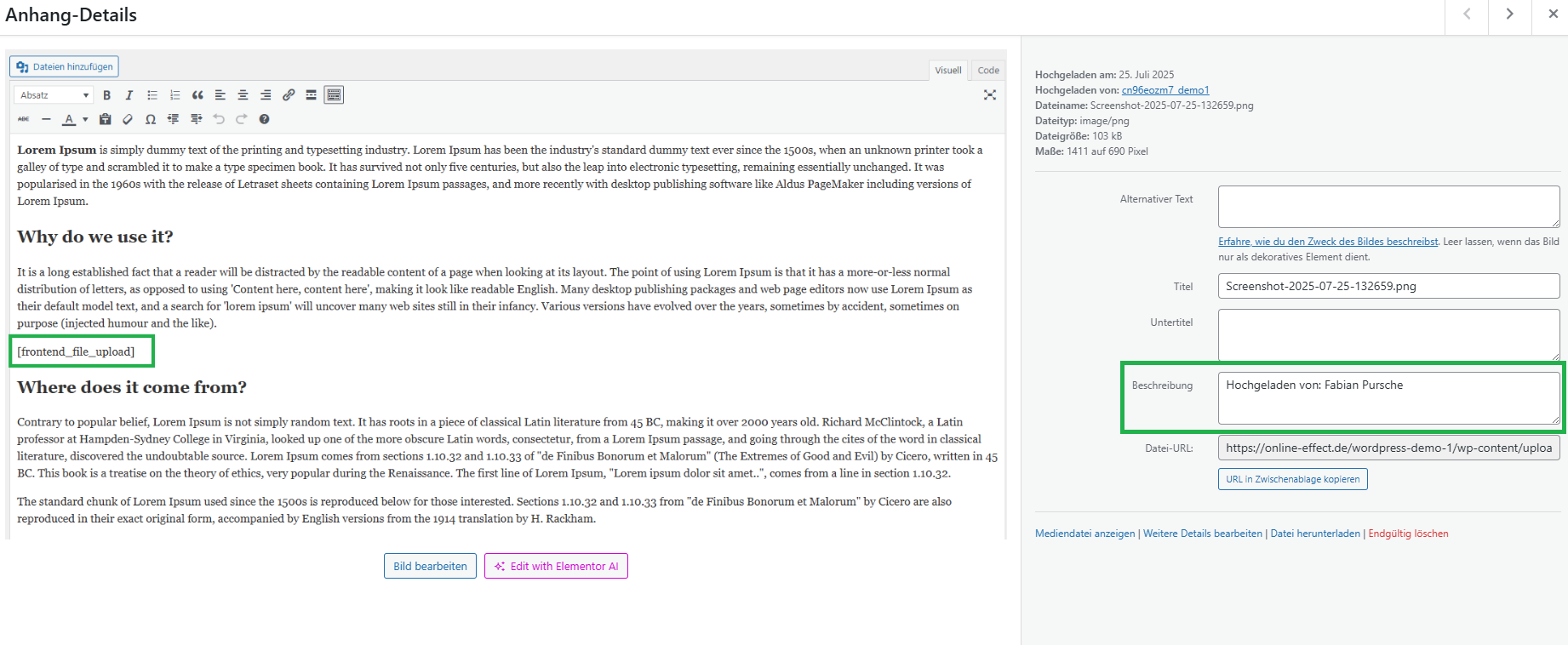Go to next attachment with right arrow
The height and width of the screenshot is (645, 1568).
click(x=1509, y=14)
